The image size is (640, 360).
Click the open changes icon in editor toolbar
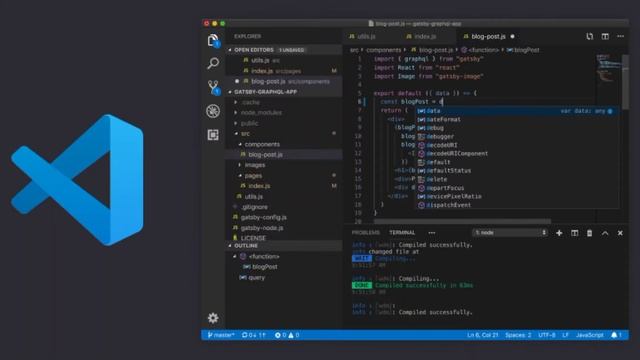click(590, 36)
